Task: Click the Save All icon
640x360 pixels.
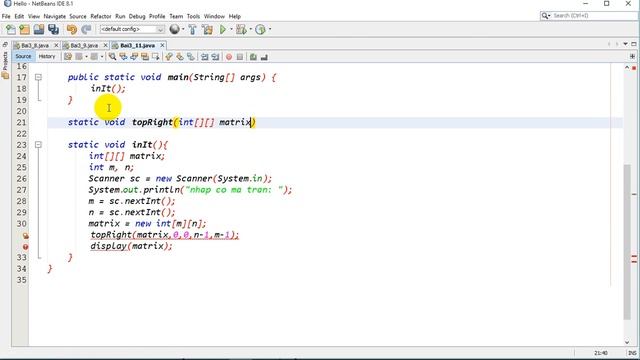Action: pos(53,29)
